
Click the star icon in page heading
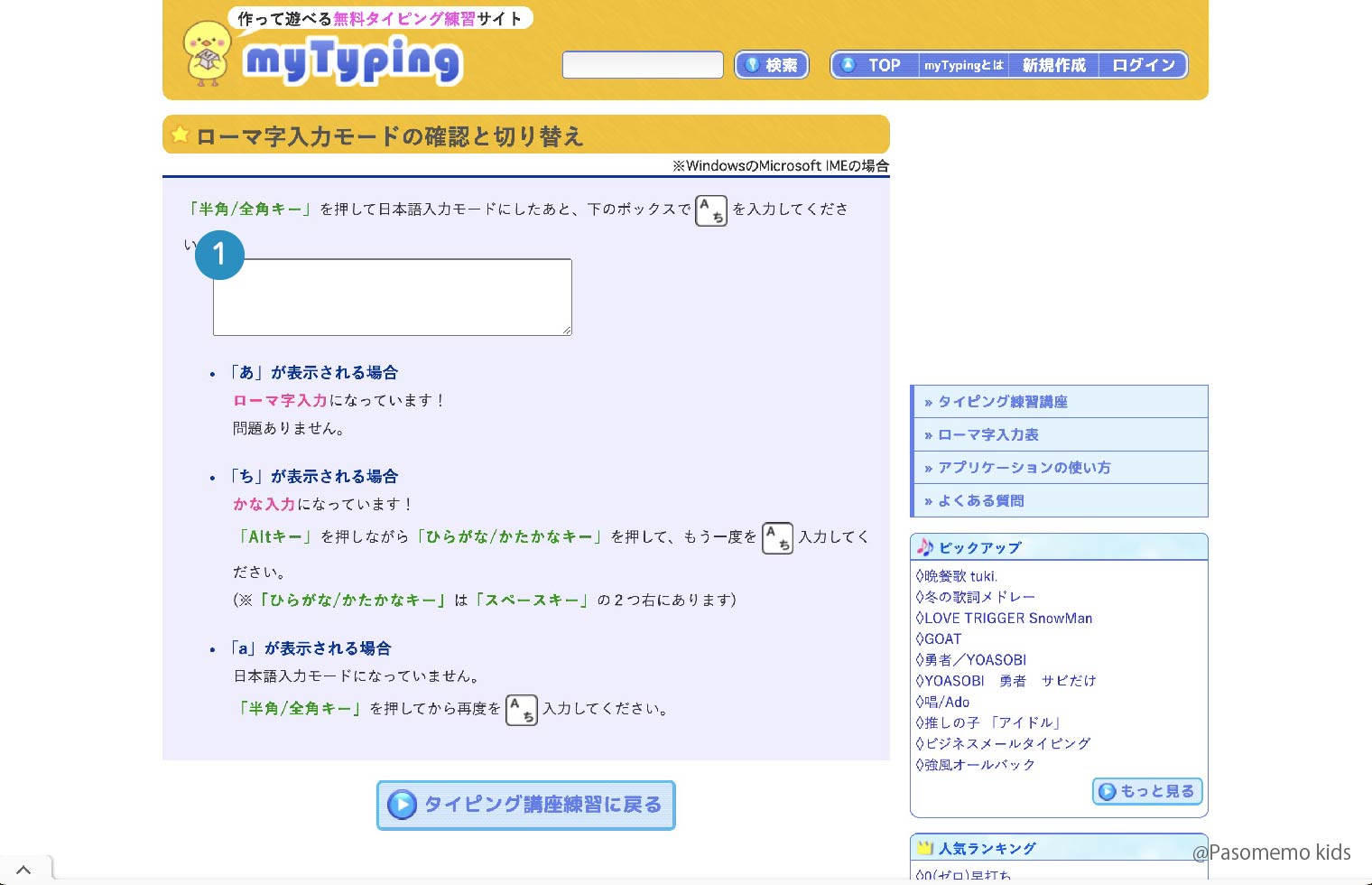pos(180,135)
